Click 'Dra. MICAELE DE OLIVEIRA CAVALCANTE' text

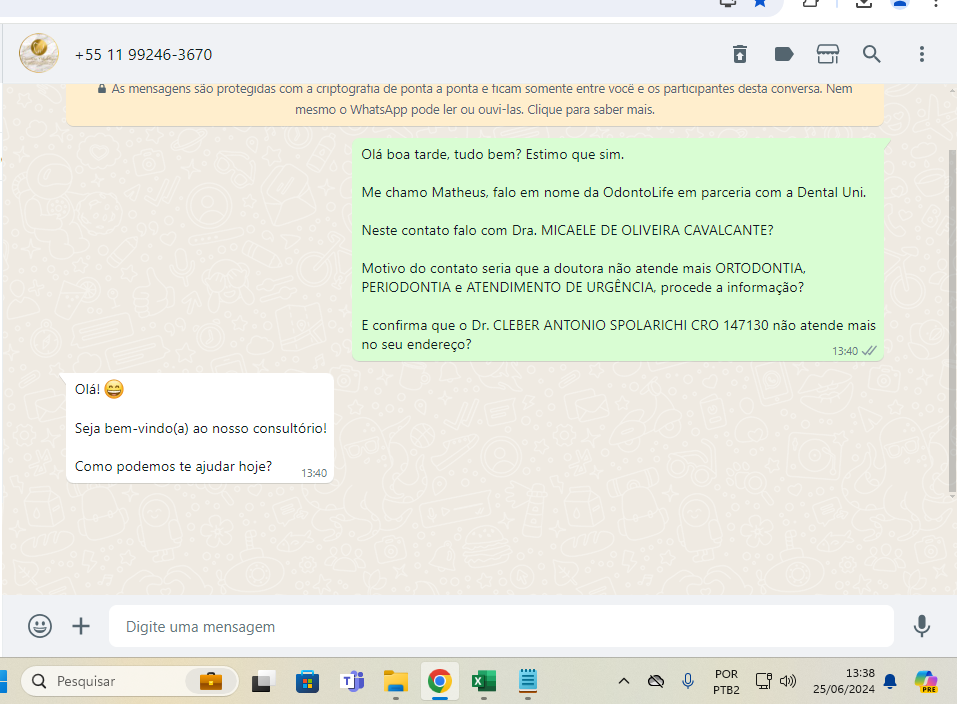coord(643,230)
